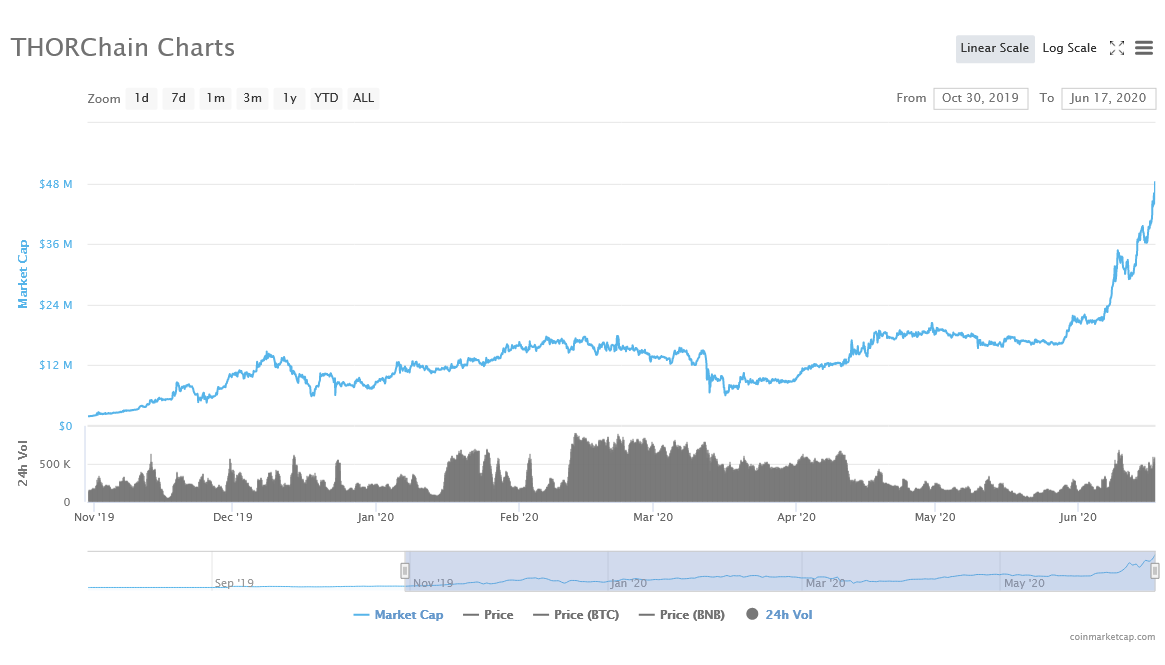
Task: Grab the left navigator range handle
Action: [405, 571]
